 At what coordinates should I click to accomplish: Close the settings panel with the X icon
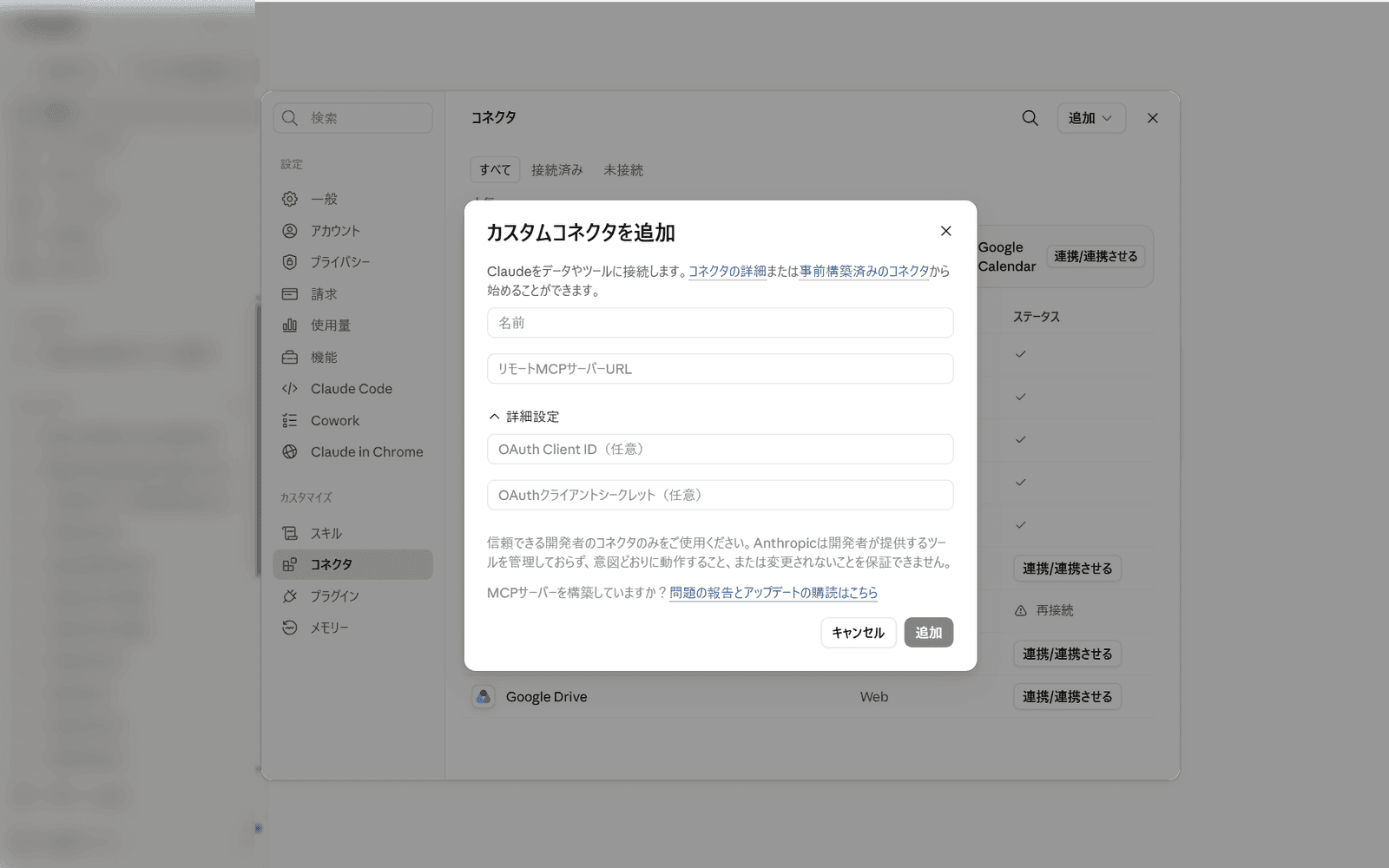coord(1153,118)
